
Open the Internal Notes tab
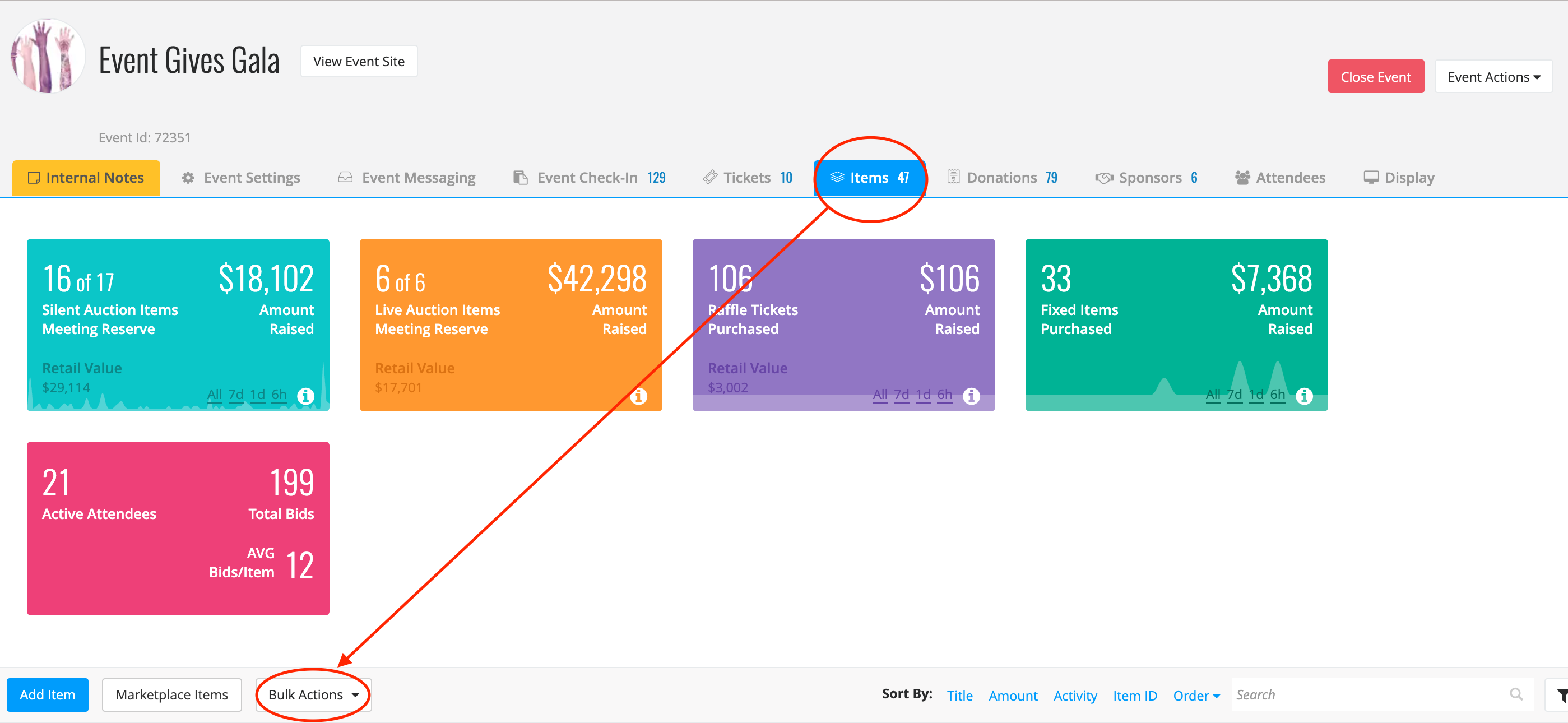tap(86, 178)
